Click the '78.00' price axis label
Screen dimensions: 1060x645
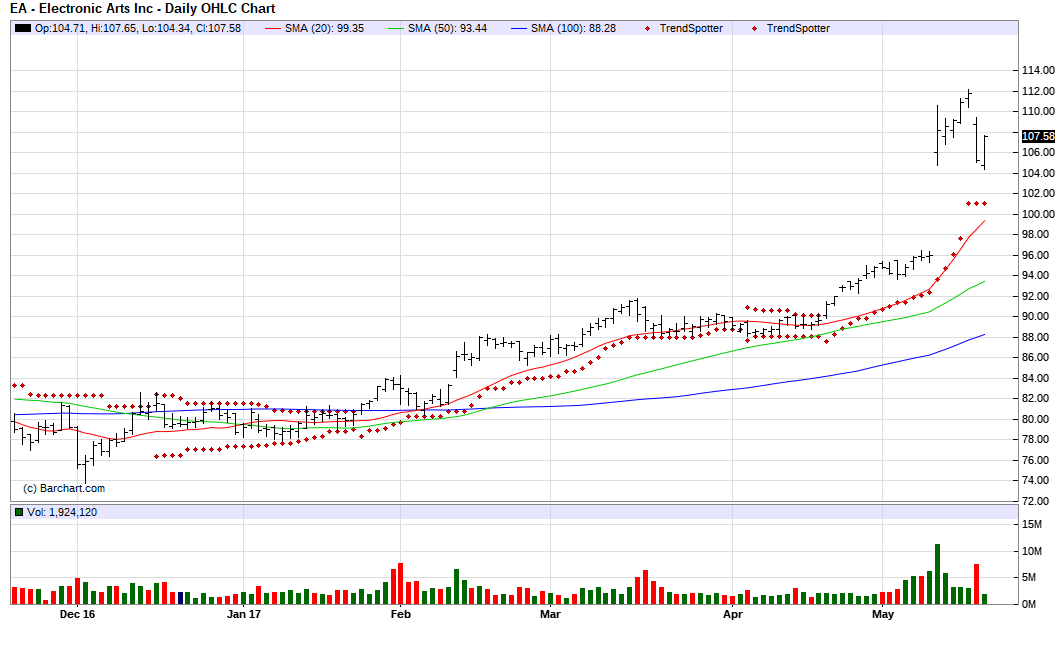1038,439
